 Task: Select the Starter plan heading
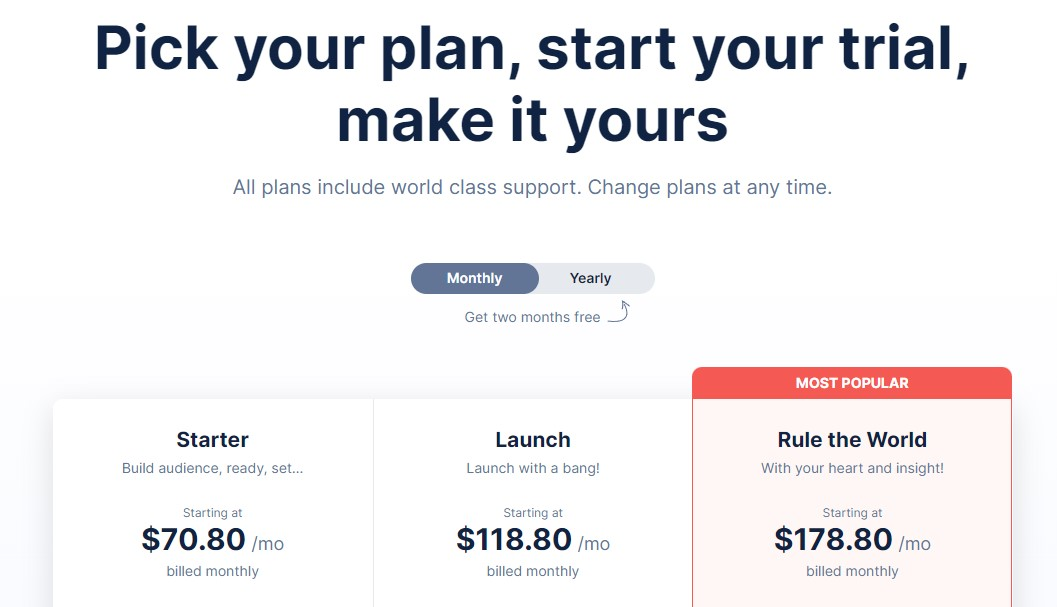[212, 440]
